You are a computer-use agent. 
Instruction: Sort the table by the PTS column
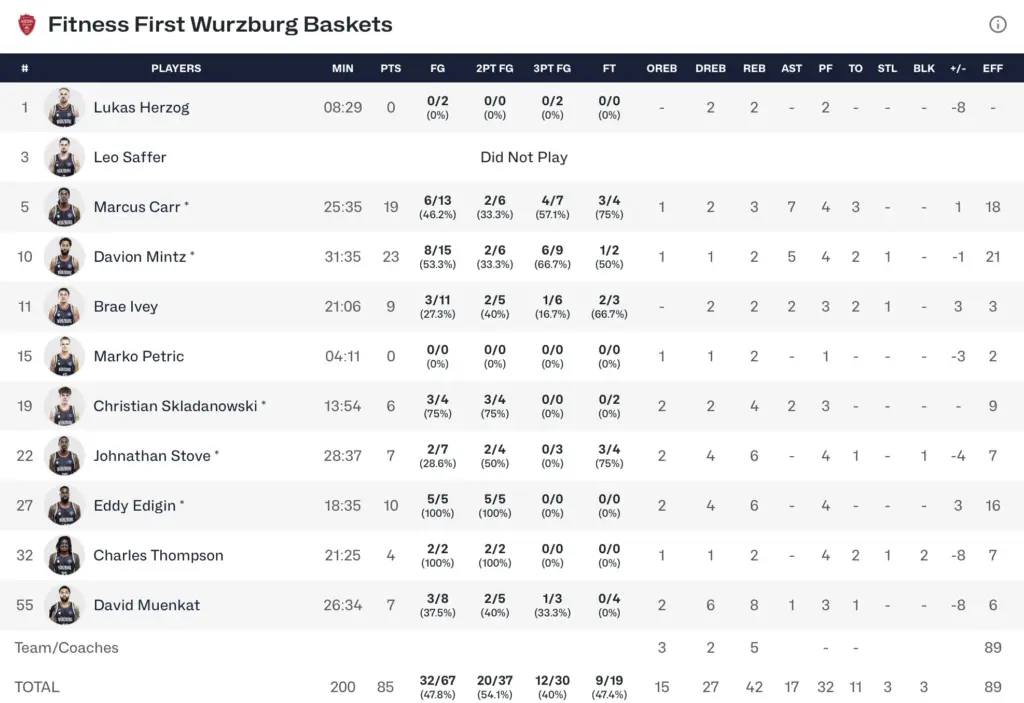coord(390,68)
